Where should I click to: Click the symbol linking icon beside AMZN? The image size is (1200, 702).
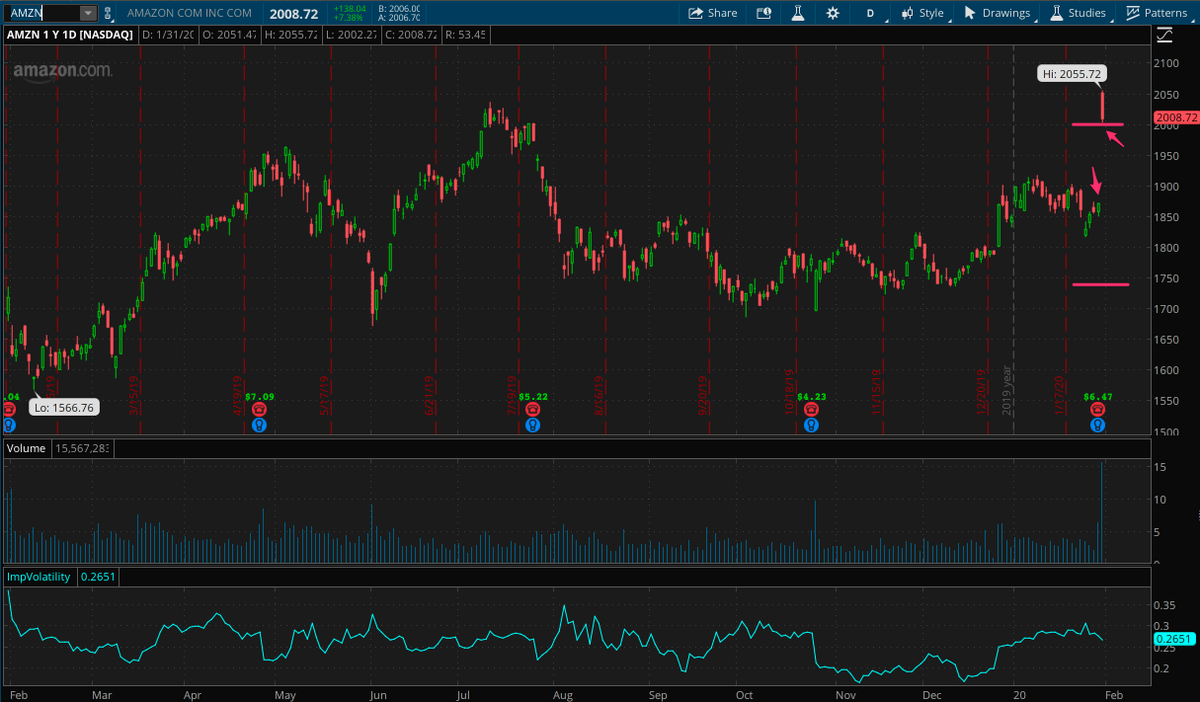(x=108, y=13)
